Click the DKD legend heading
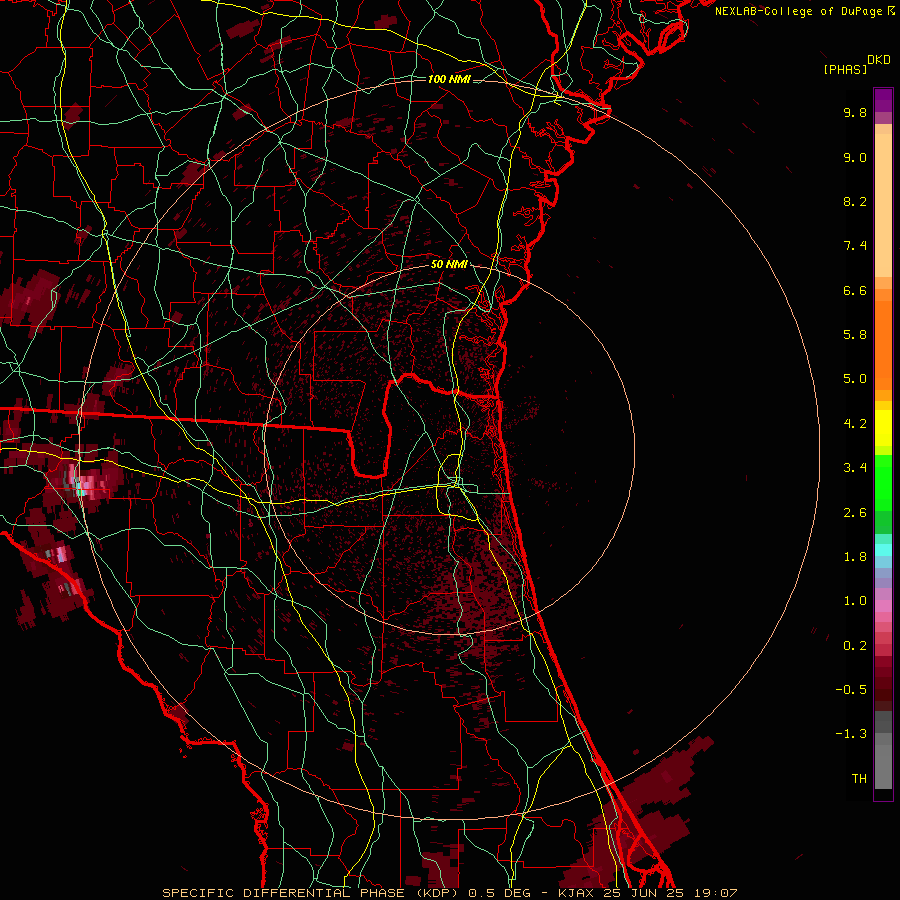The height and width of the screenshot is (900, 900). [x=878, y=60]
